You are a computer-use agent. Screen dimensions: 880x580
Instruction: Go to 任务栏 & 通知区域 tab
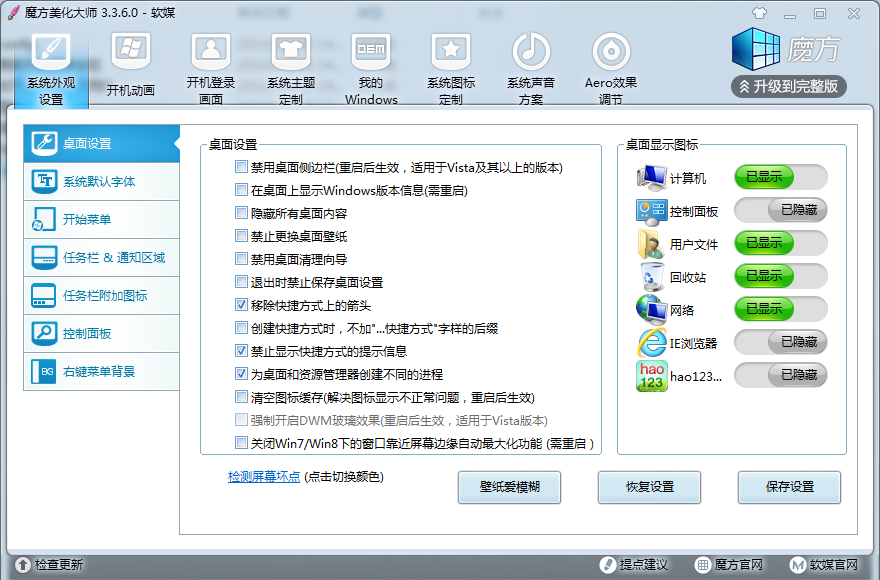102,258
